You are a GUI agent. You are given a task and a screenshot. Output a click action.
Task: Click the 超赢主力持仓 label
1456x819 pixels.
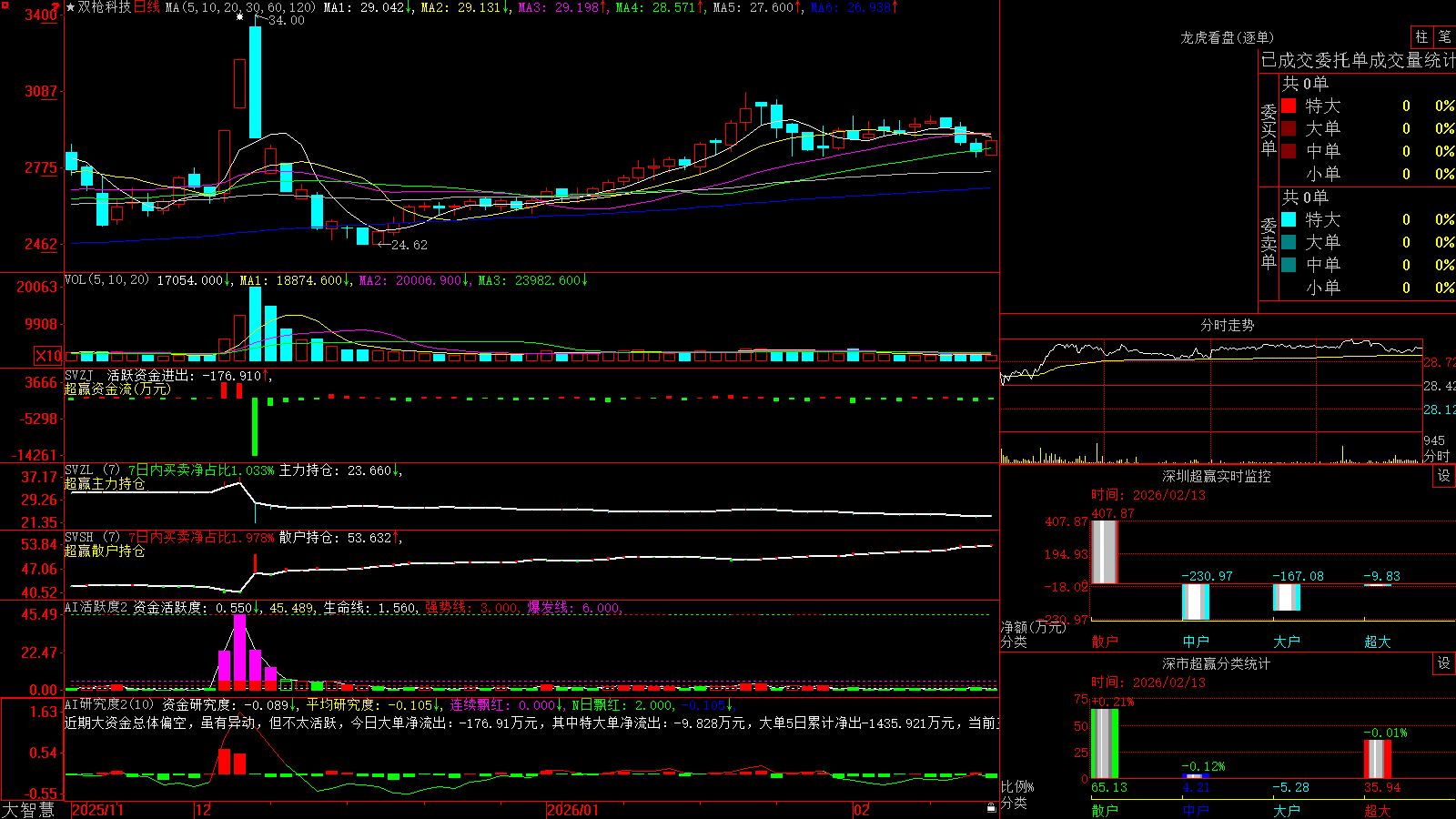(x=105, y=483)
